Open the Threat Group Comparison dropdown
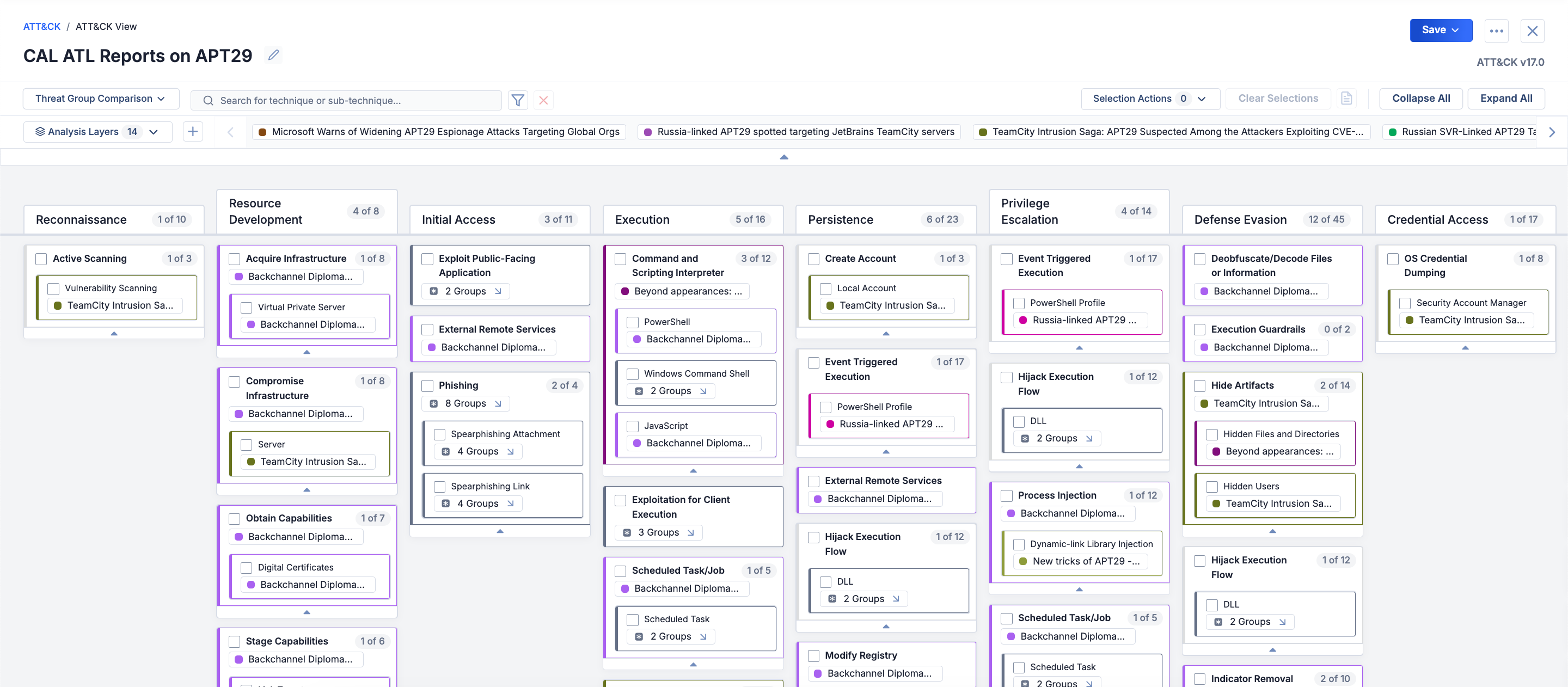Screen dimensions: 1568x687 (100, 99)
